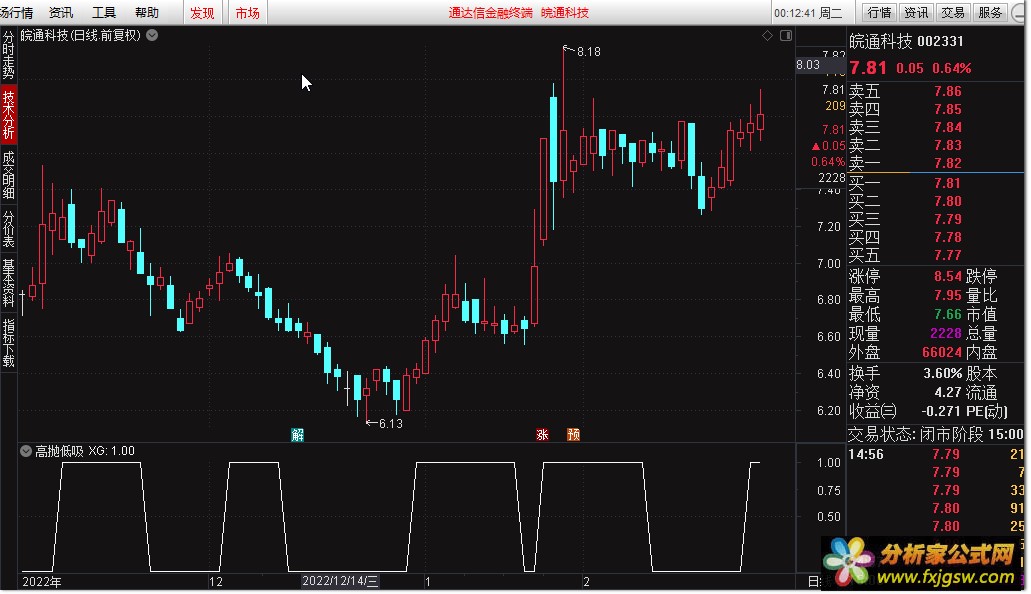Click the 解 marker below the chart
The image size is (1031, 594).
[x=297, y=434]
